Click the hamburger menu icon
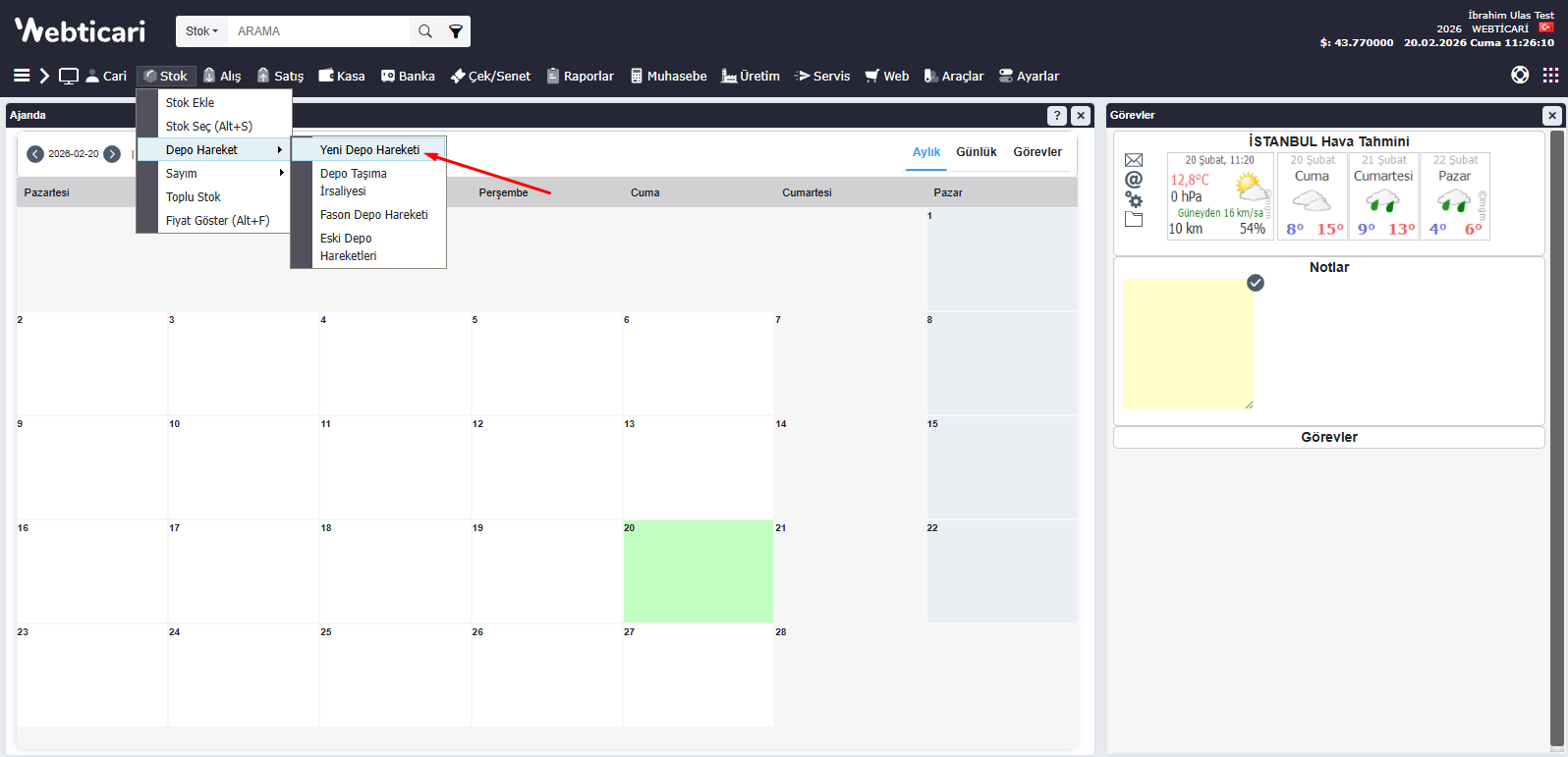This screenshot has width=1568, height=757. 22,76
